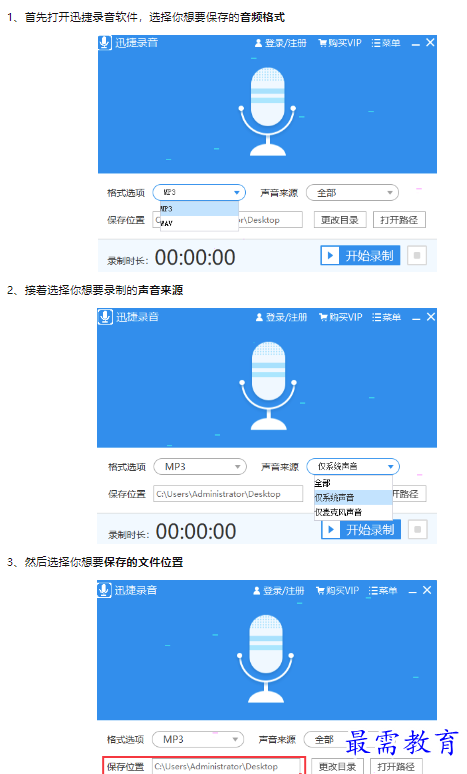Click the 迅捷录音 logo icon in step 1 window
This screenshot has height=774, width=467.
coord(104,42)
